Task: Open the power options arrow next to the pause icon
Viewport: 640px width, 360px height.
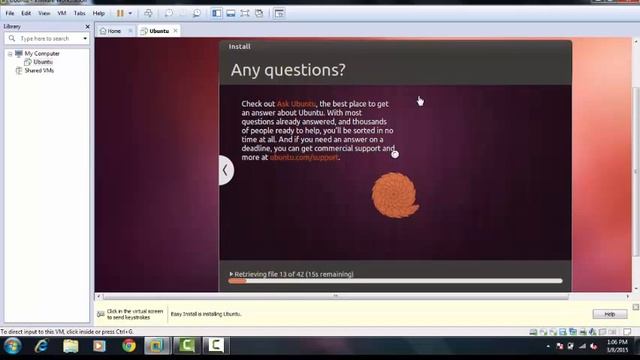Action: [130, 13]
